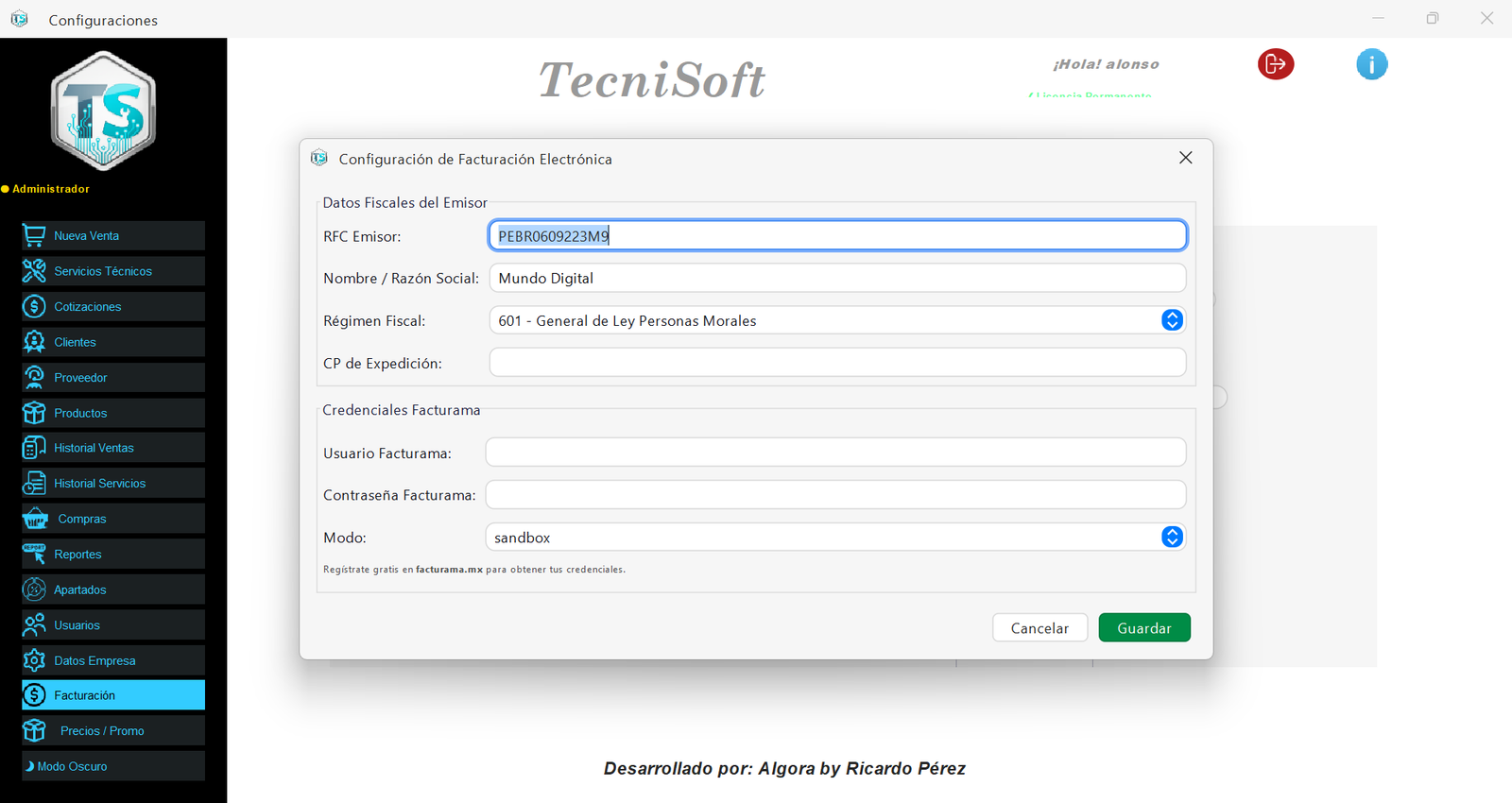Click the RFC Emisor input field

pos(837,235)
